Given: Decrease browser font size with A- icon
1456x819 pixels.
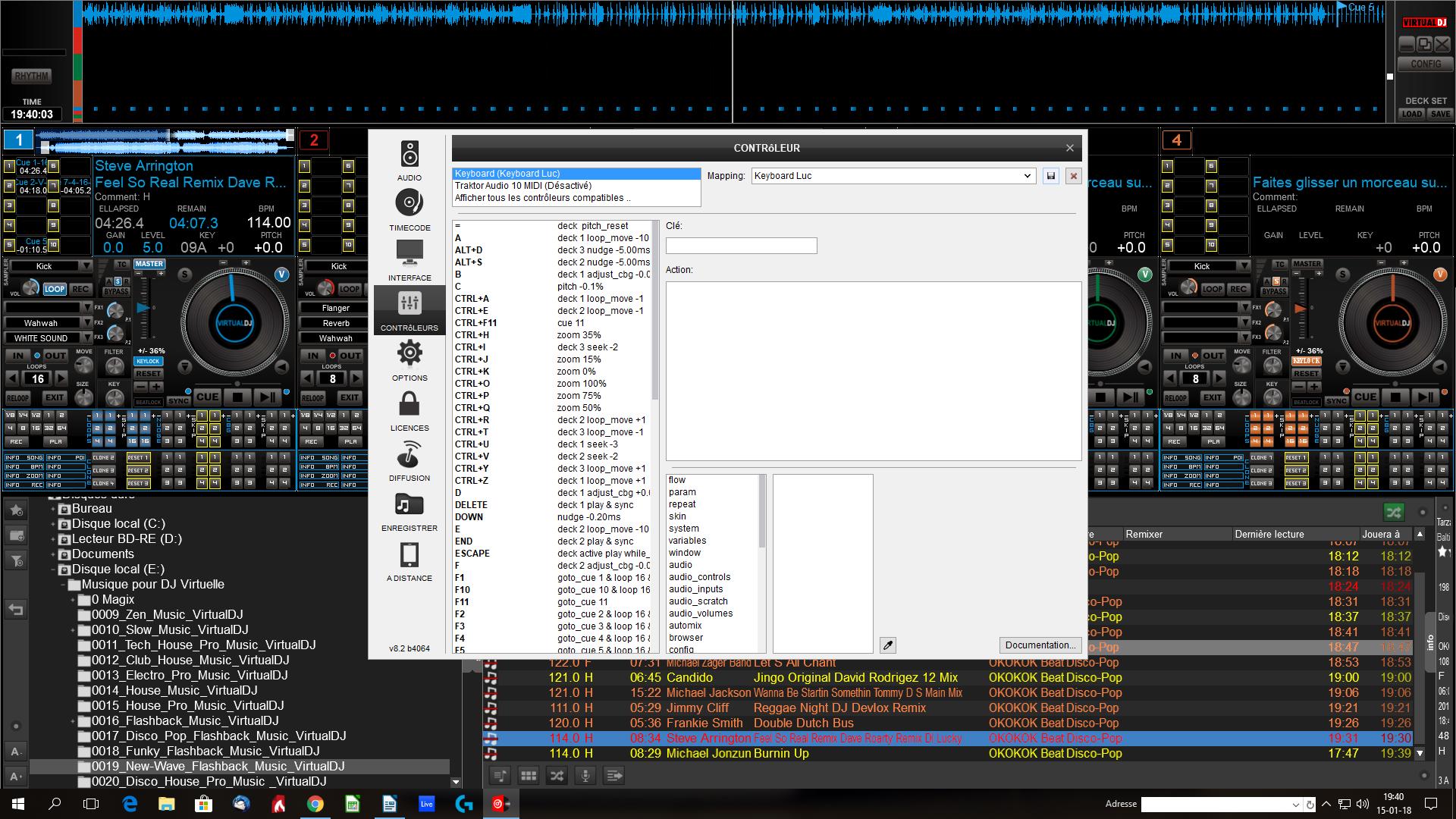Looking at the screenshot, I should tap(15, 752).
